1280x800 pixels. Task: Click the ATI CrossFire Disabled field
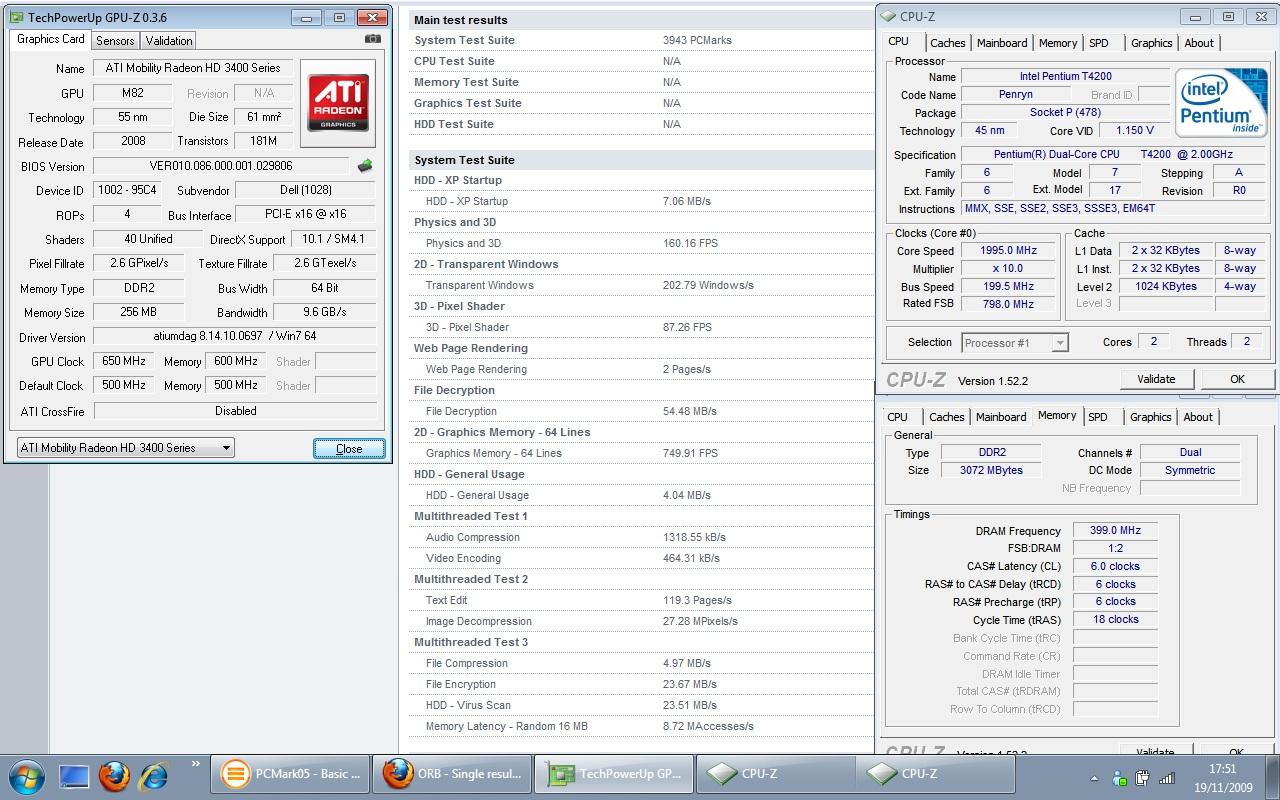(x=235, y=411)
